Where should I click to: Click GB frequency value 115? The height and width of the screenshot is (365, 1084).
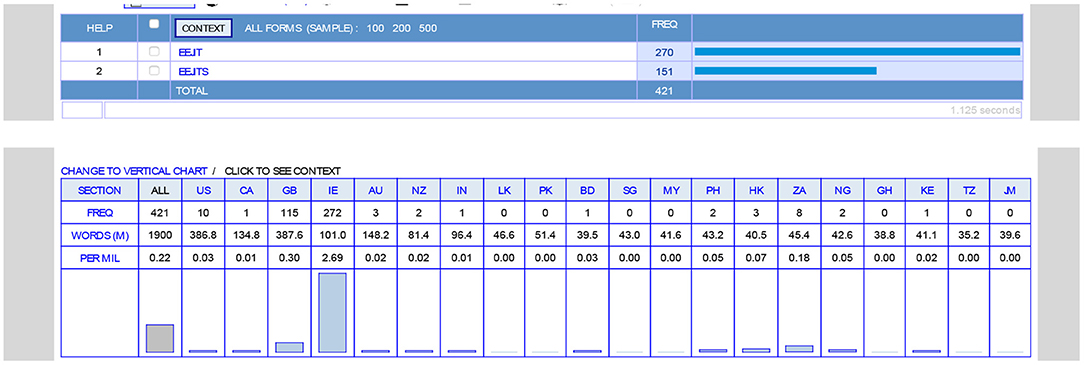pos(289,212)
